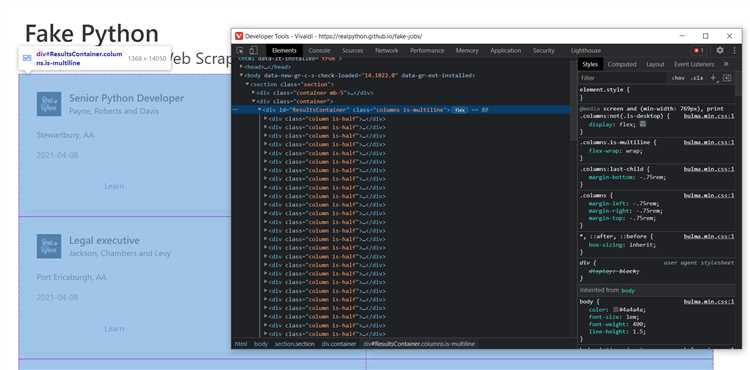
Task: Select div.container in the breadcrumb bar
Action: pos(339,344)
